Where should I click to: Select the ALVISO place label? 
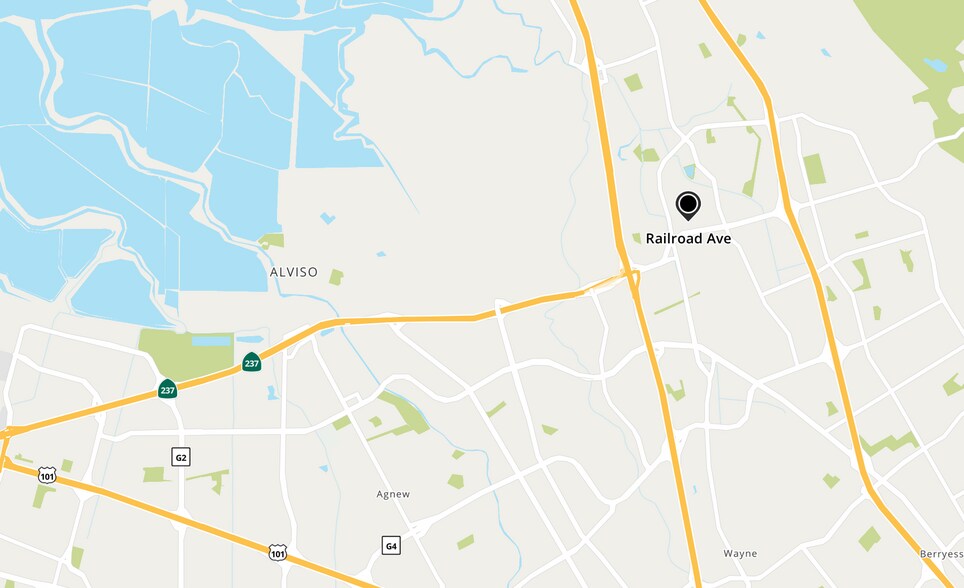(x=294, y=272)
